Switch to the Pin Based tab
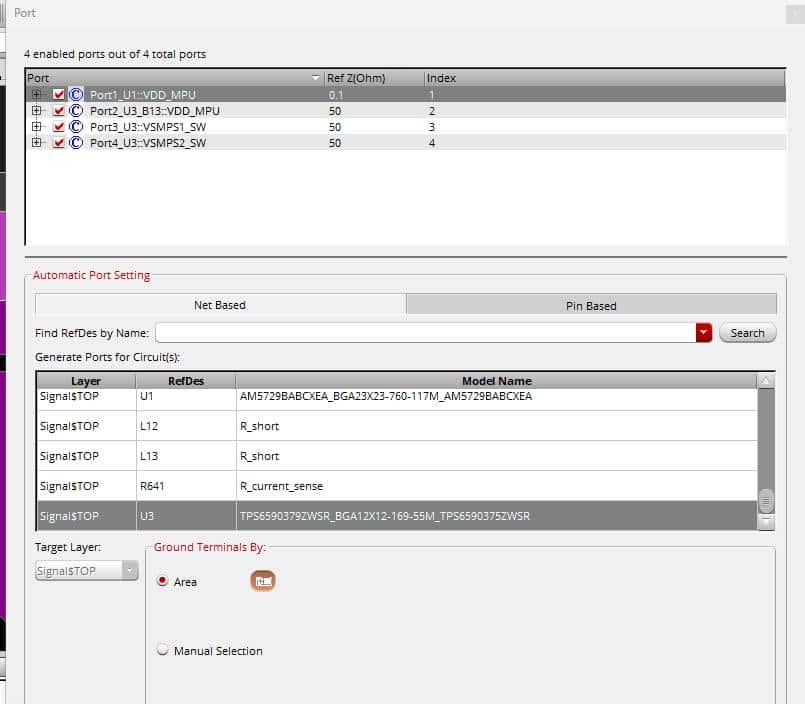The width and height of the screenshot is (805, 704). pos(591,305)
